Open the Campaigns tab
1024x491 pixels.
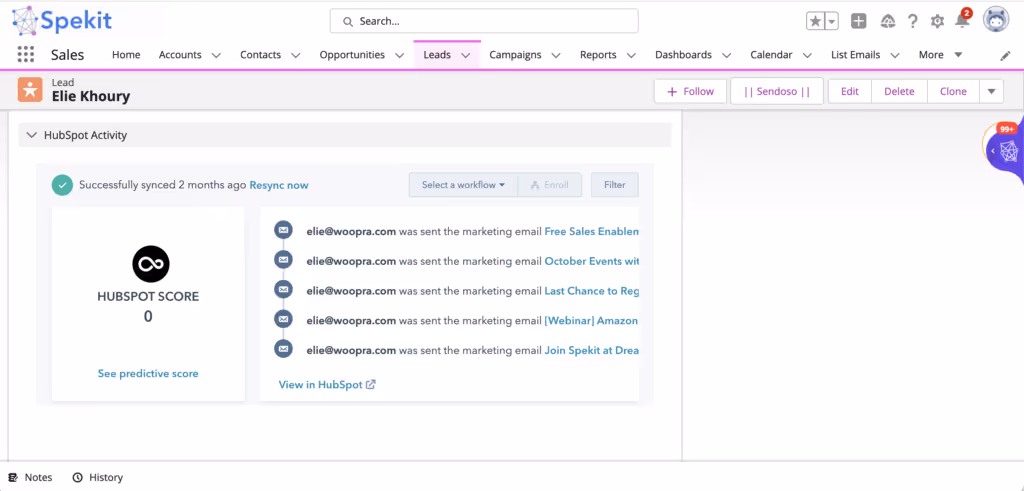(515, 55)
